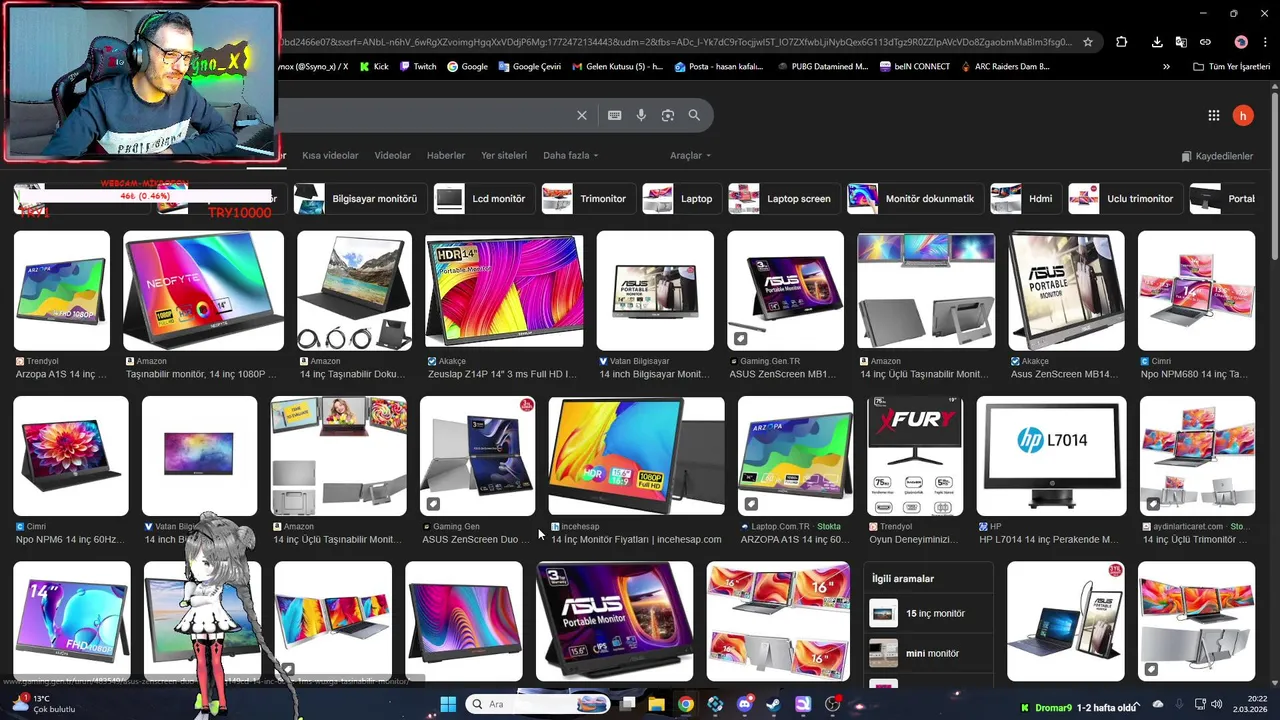Switch to the Haberler tab
Image resolution: width=1280 pixels, height=720 pixels.
[x=446, y=156]
